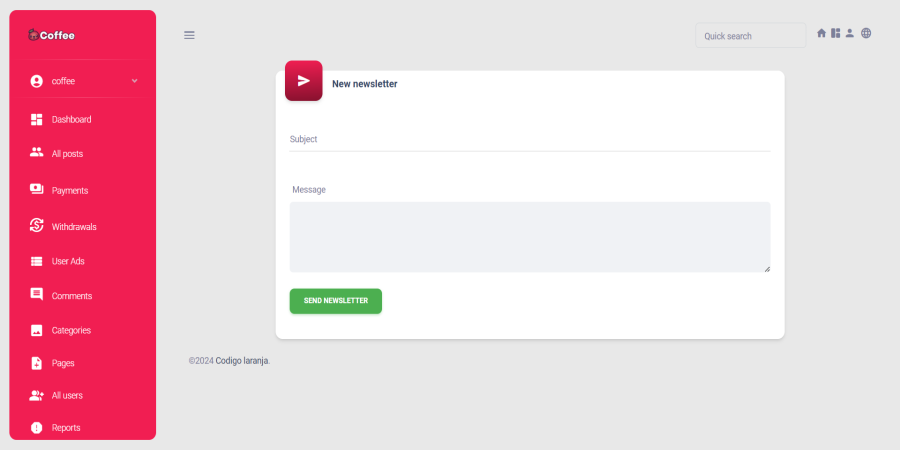The width and height of the screenshot is (900, 450).
Task: Click the Subject input field
Action: coord(529,140)
